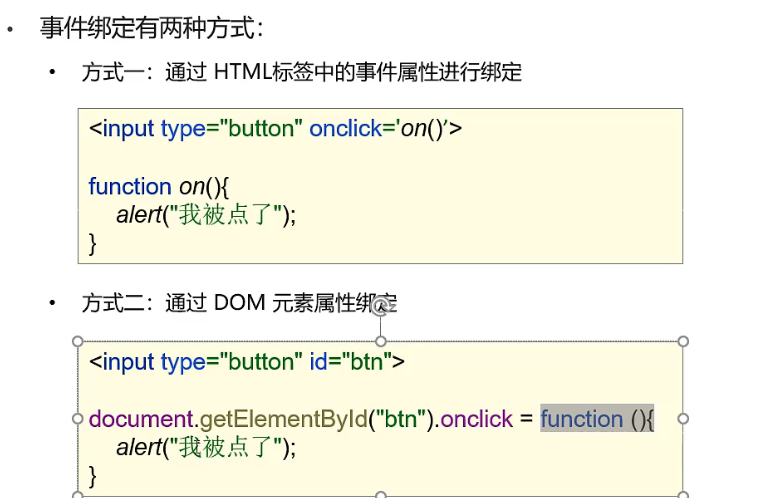Click the bottom-center resize handle of selected box
The height and width of the screenshot is (498, 777).
380,495
